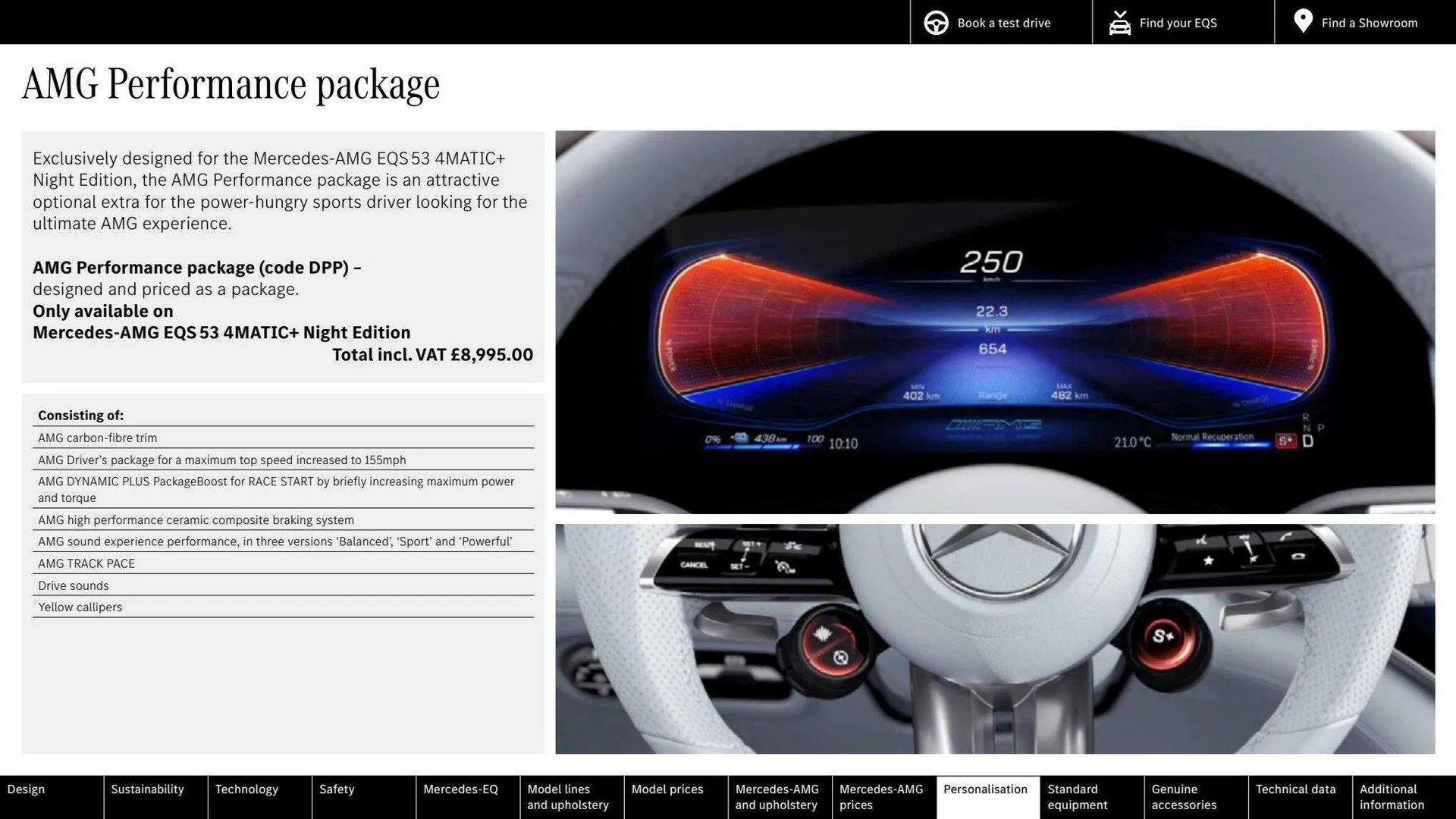
Task: Open Mercedes-AMG and upholstery
Action: (777, 797)
